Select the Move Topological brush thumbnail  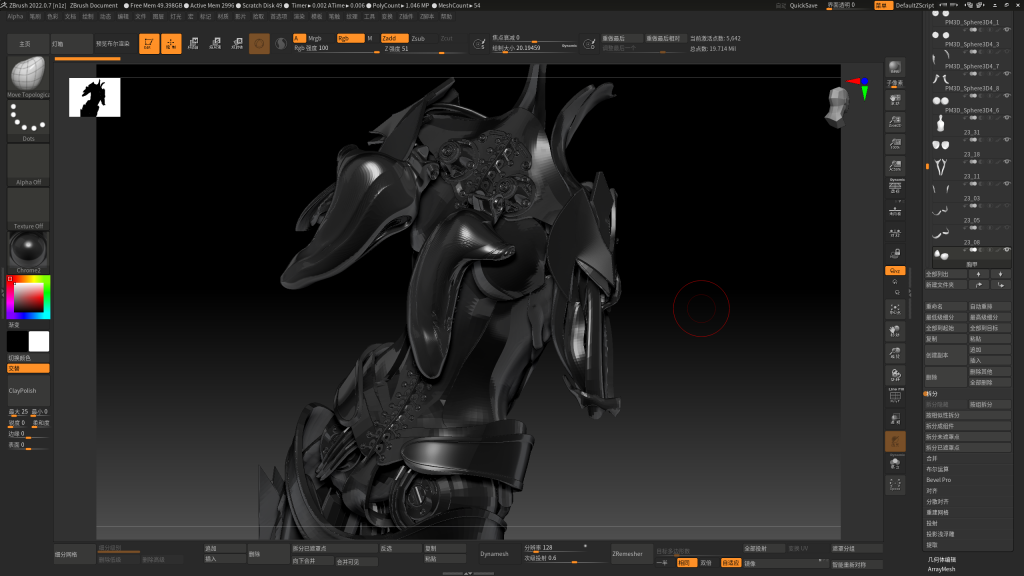[28, 76]
